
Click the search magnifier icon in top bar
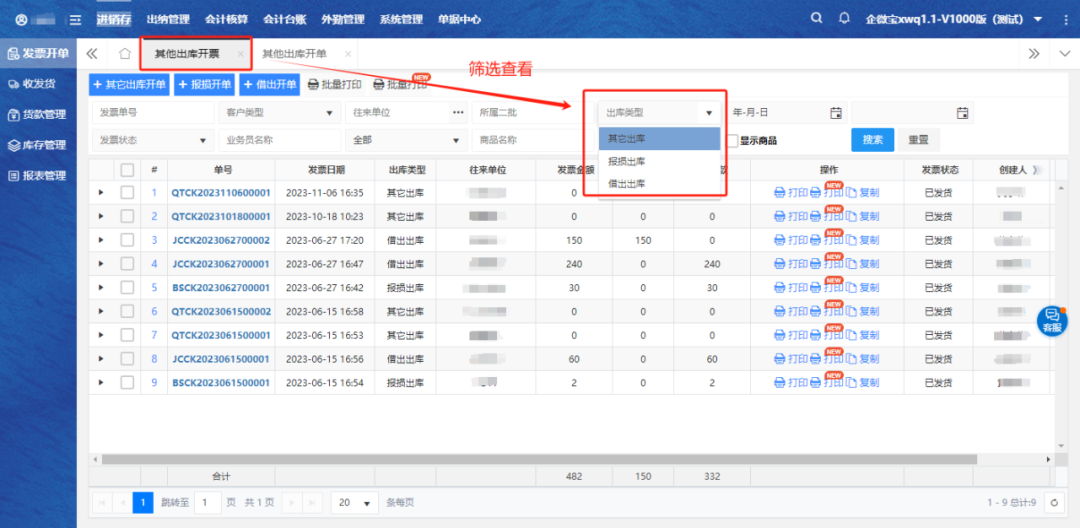click(x=816, y=19)
